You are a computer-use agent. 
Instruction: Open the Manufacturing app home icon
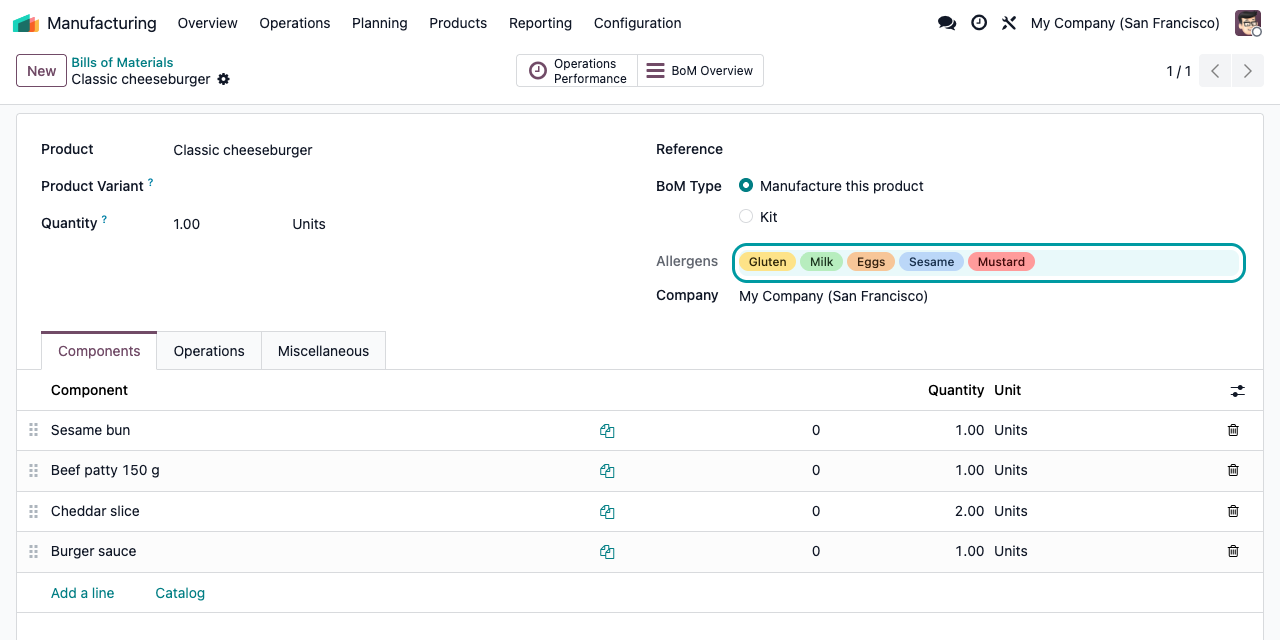(x=26, y=23)
